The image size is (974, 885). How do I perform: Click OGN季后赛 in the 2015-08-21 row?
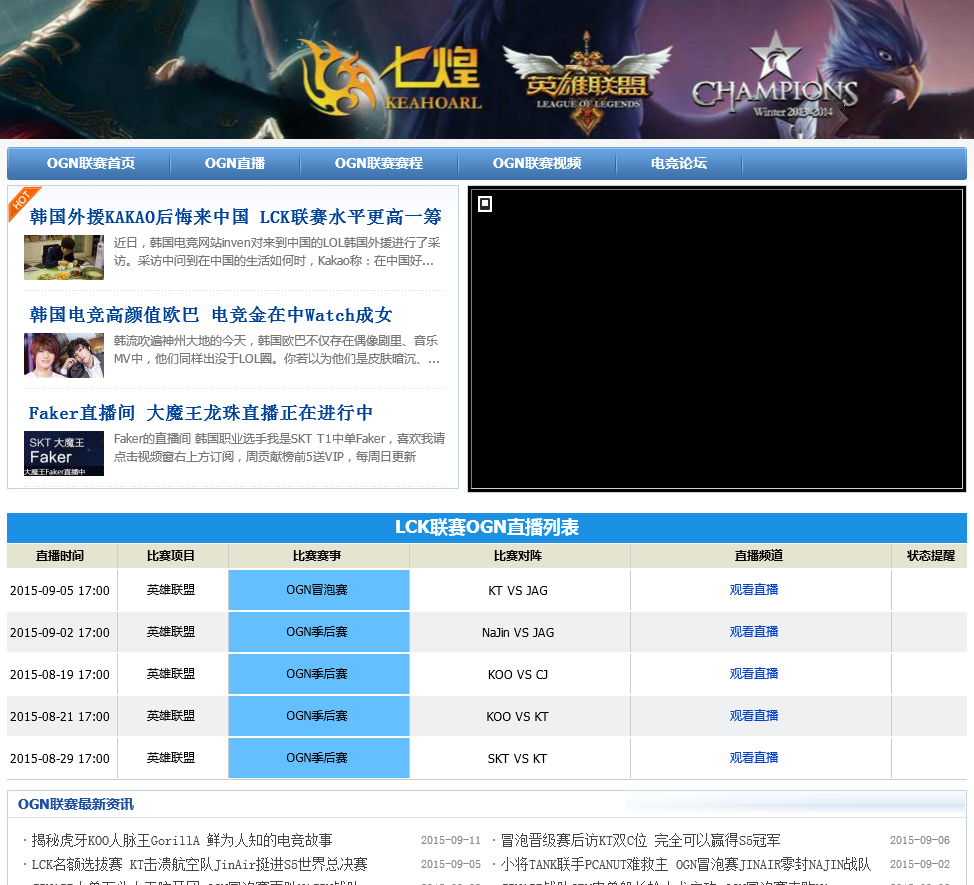(319, 716)
